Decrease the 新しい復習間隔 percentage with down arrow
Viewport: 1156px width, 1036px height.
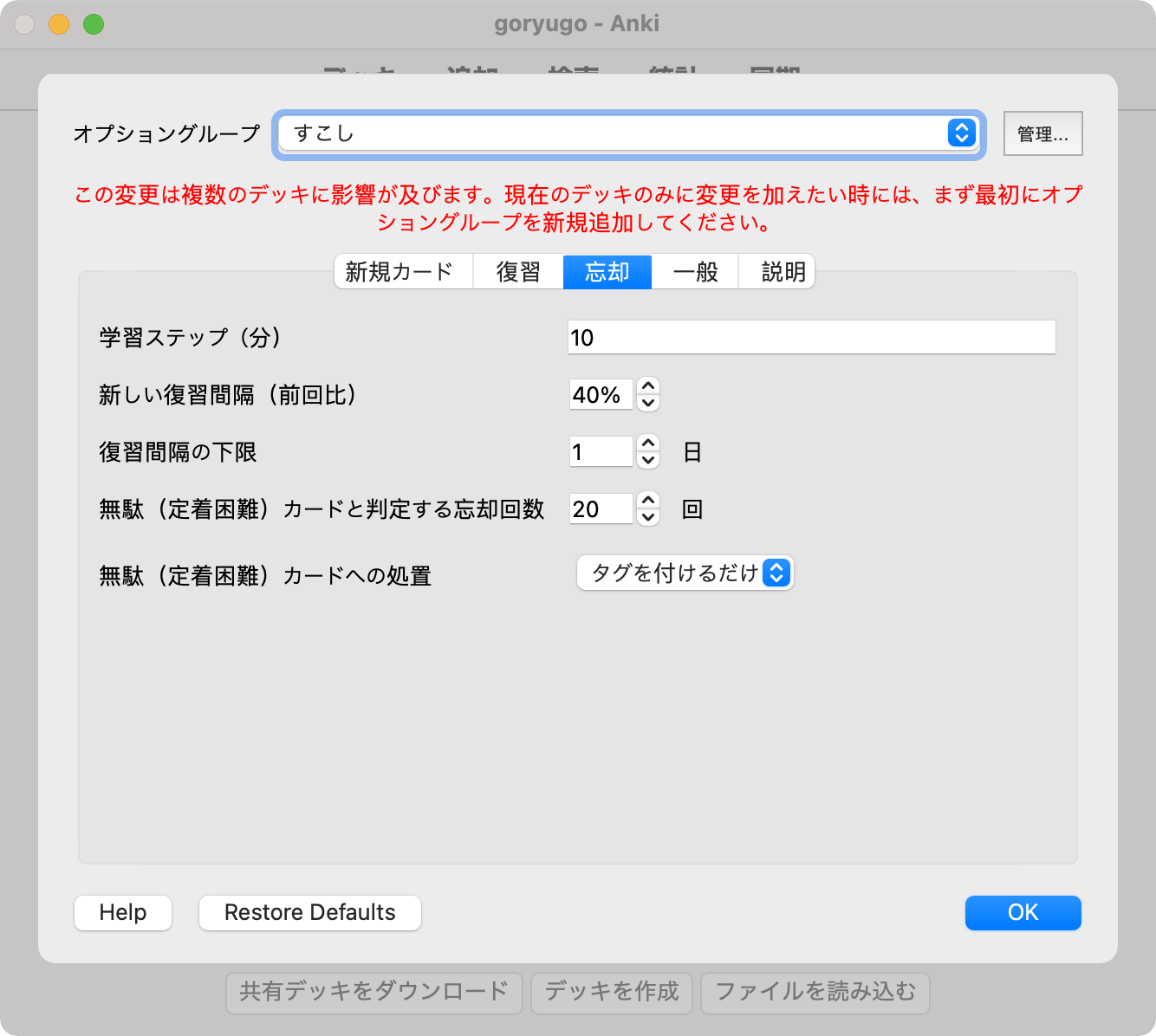pyautogui.click(x=648, y=404)
